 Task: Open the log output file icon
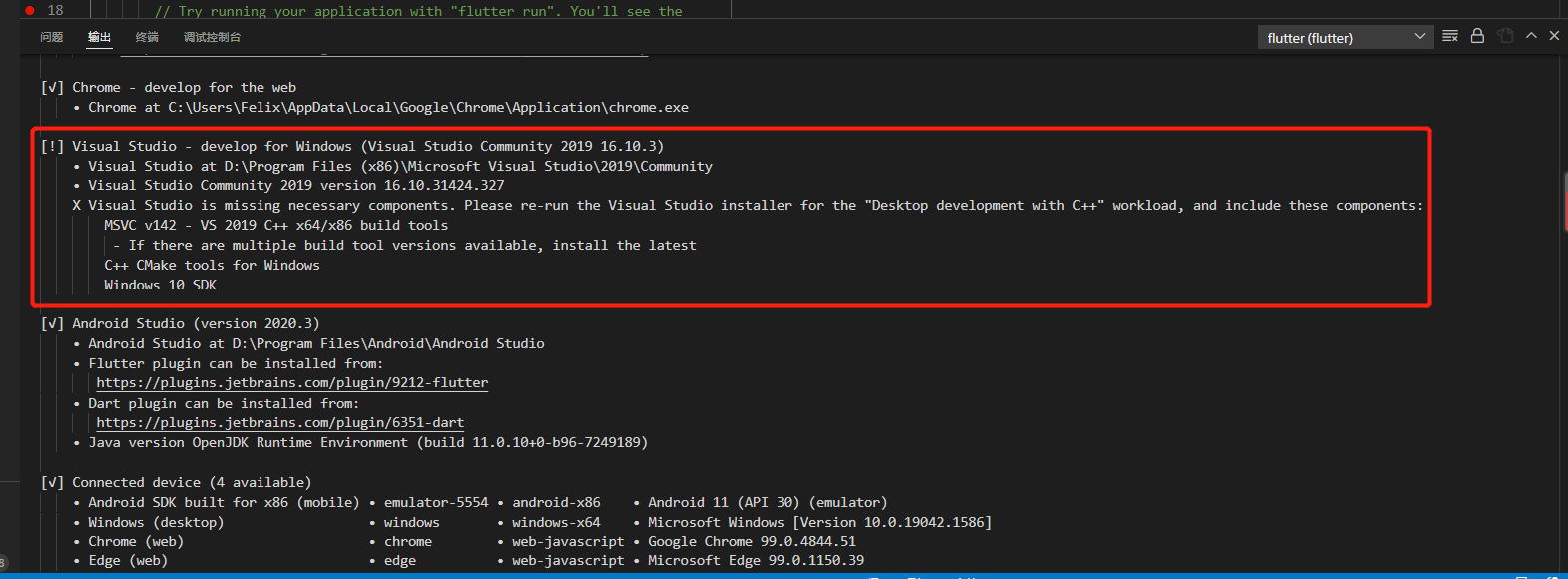coord(1505,36)
